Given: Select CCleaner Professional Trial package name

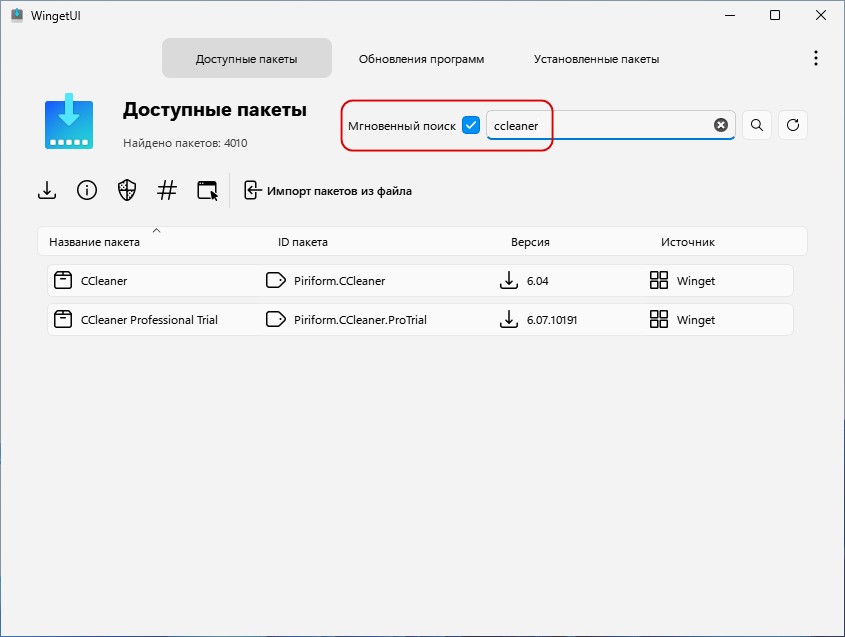Looking at the screenshot, I should (x=149, y=320).
